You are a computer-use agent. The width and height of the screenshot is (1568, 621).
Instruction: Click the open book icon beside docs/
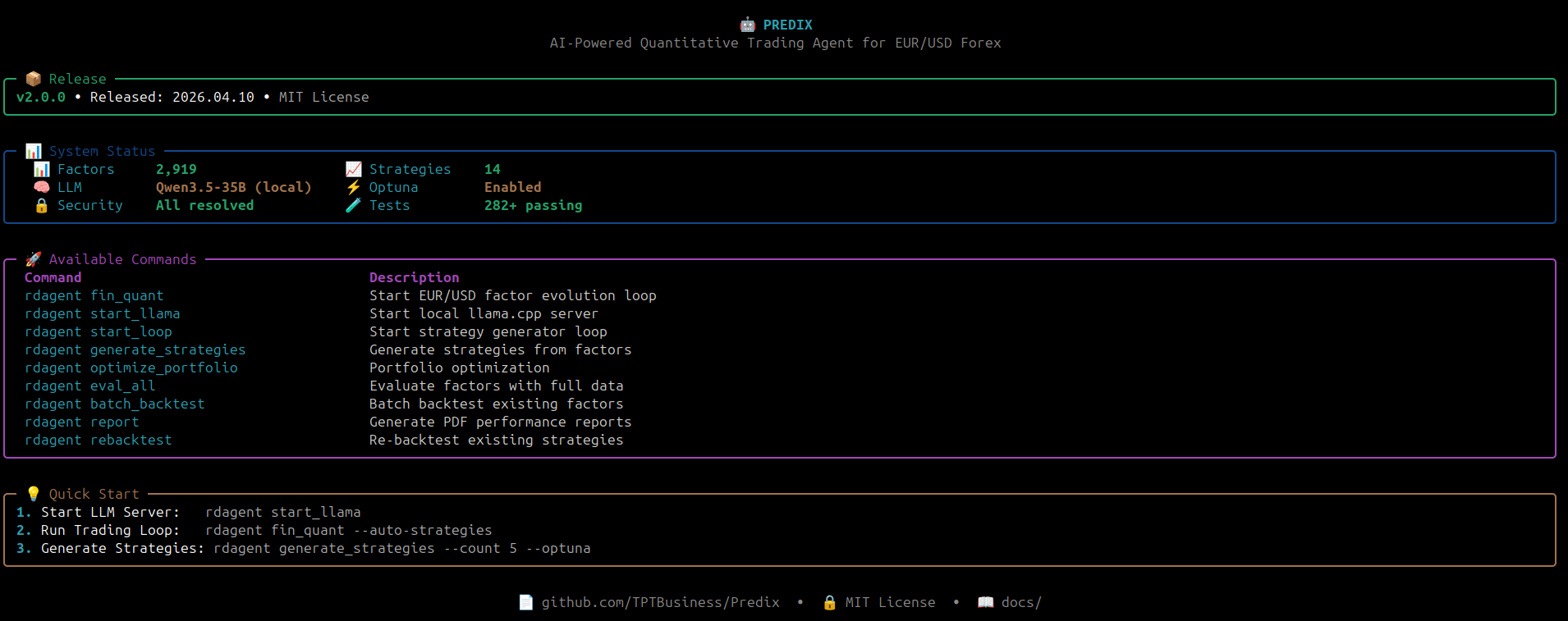pos(985,602)
